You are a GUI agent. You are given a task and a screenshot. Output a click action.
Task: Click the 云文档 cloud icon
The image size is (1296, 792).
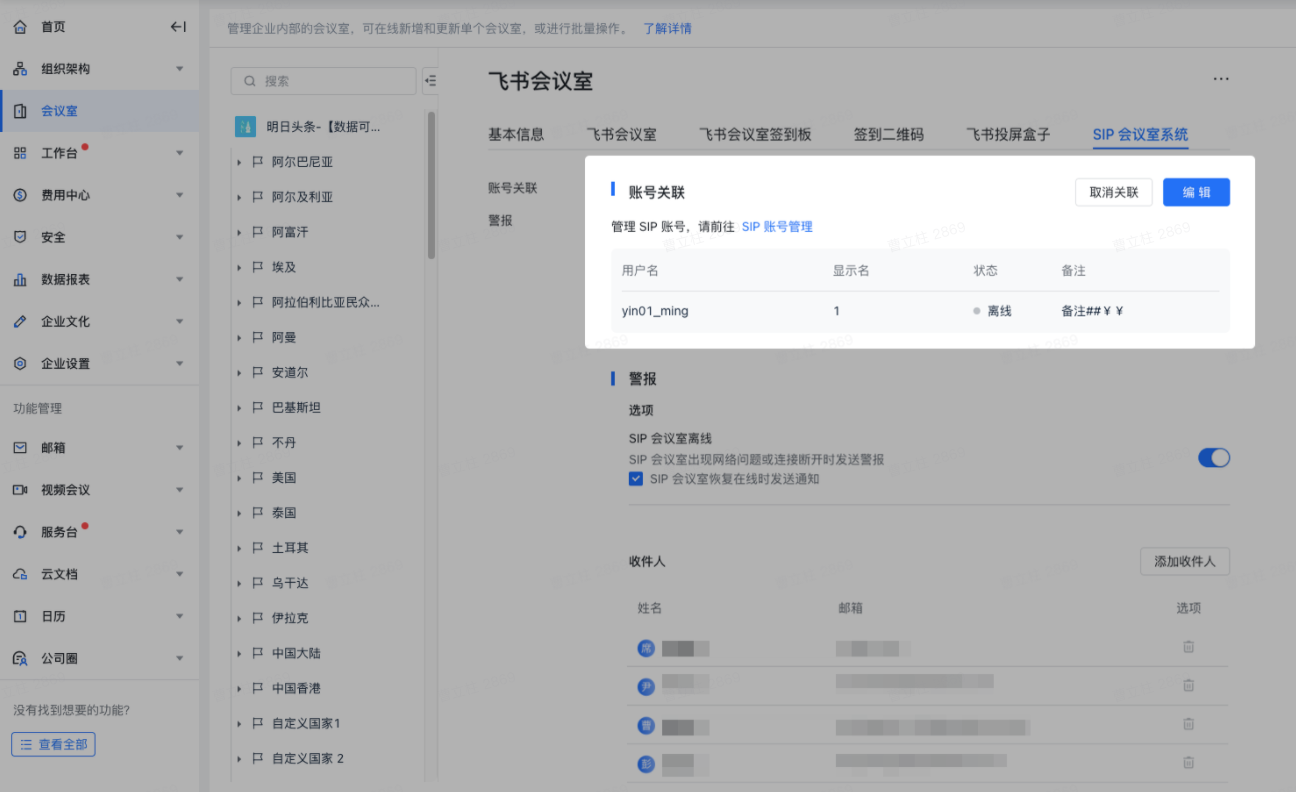pos(20,574)
